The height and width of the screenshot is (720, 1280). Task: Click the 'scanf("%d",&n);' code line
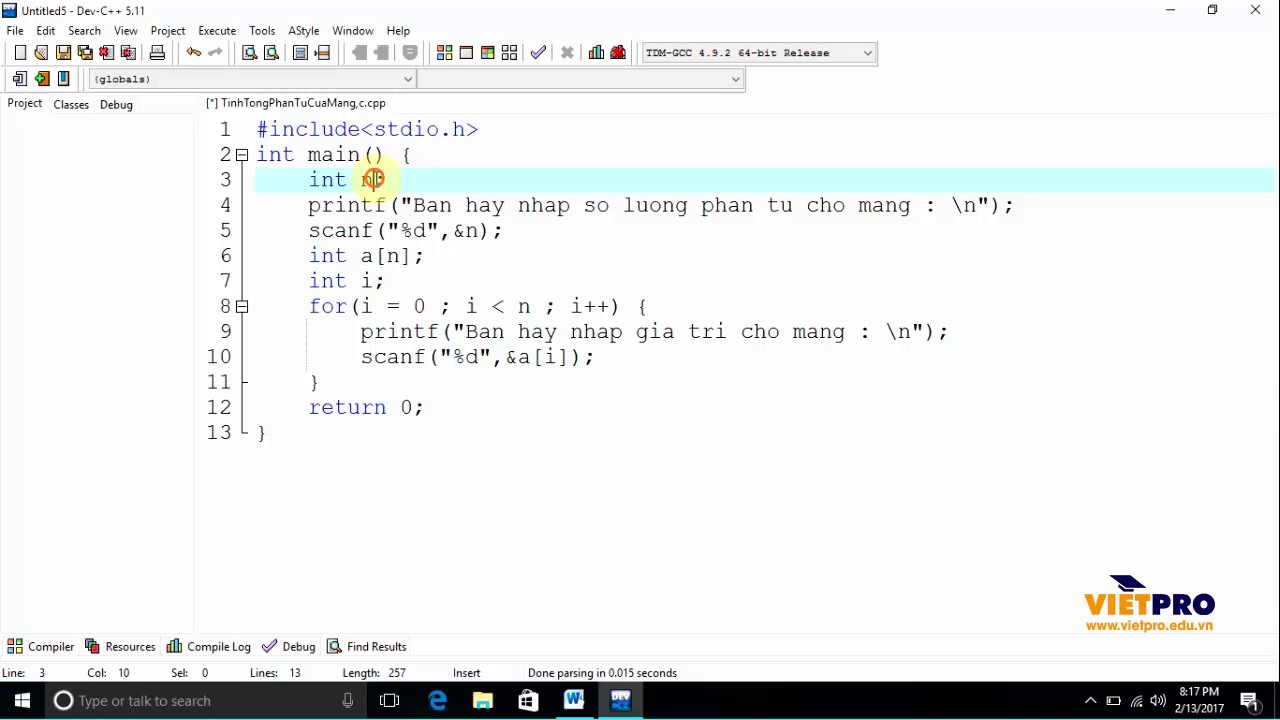coord(405,231)
